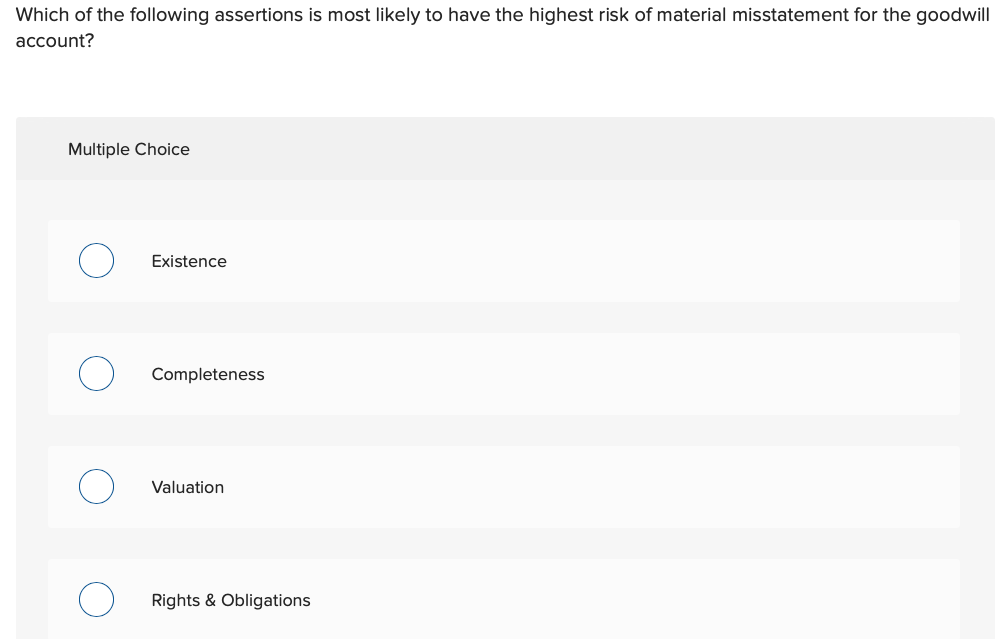Viewport: 1005px width, 643px height.
Task: Click the question text about goodwill
Action: 500,27
